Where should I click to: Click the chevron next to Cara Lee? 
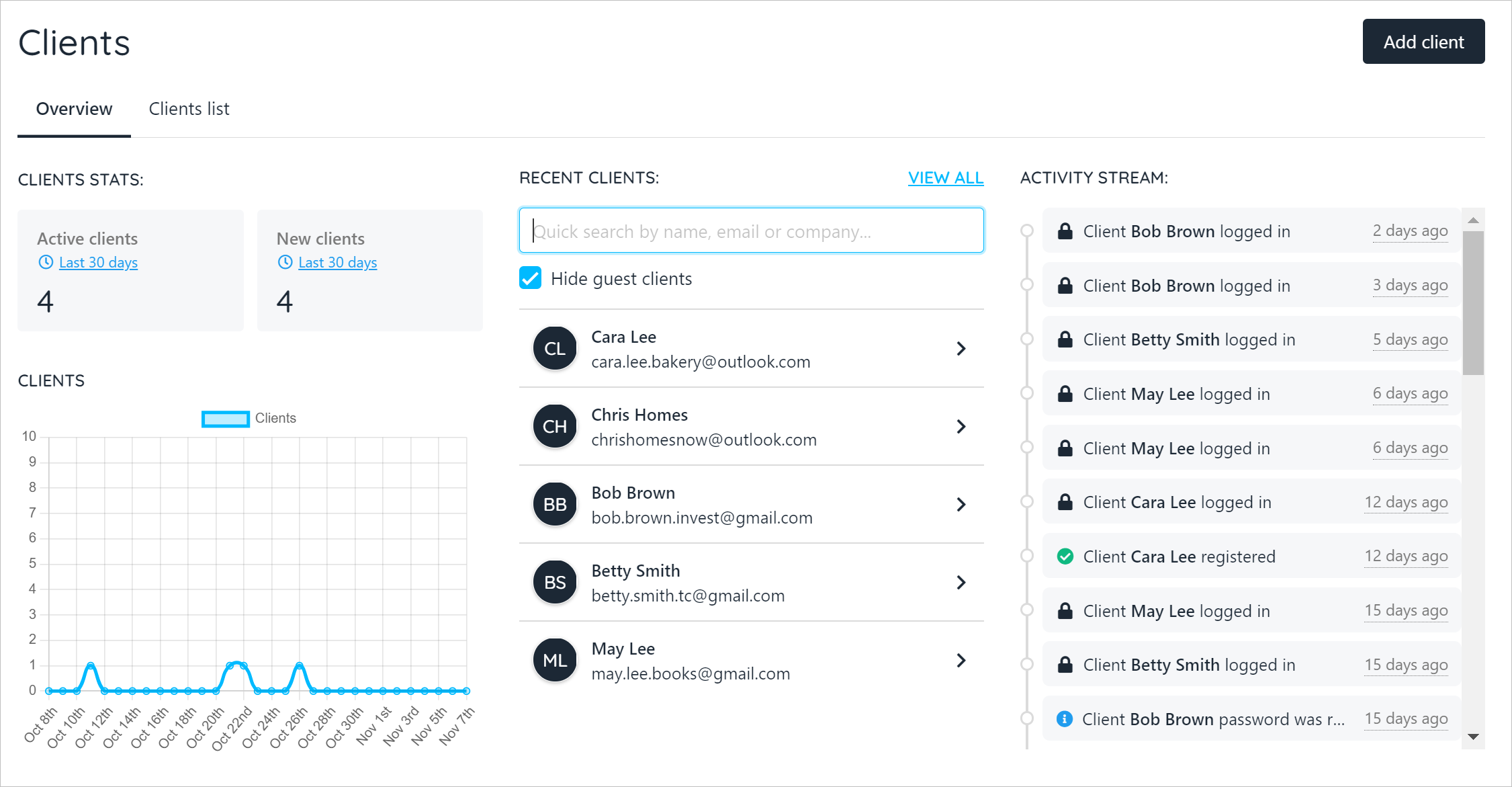(x=961, y=348)
